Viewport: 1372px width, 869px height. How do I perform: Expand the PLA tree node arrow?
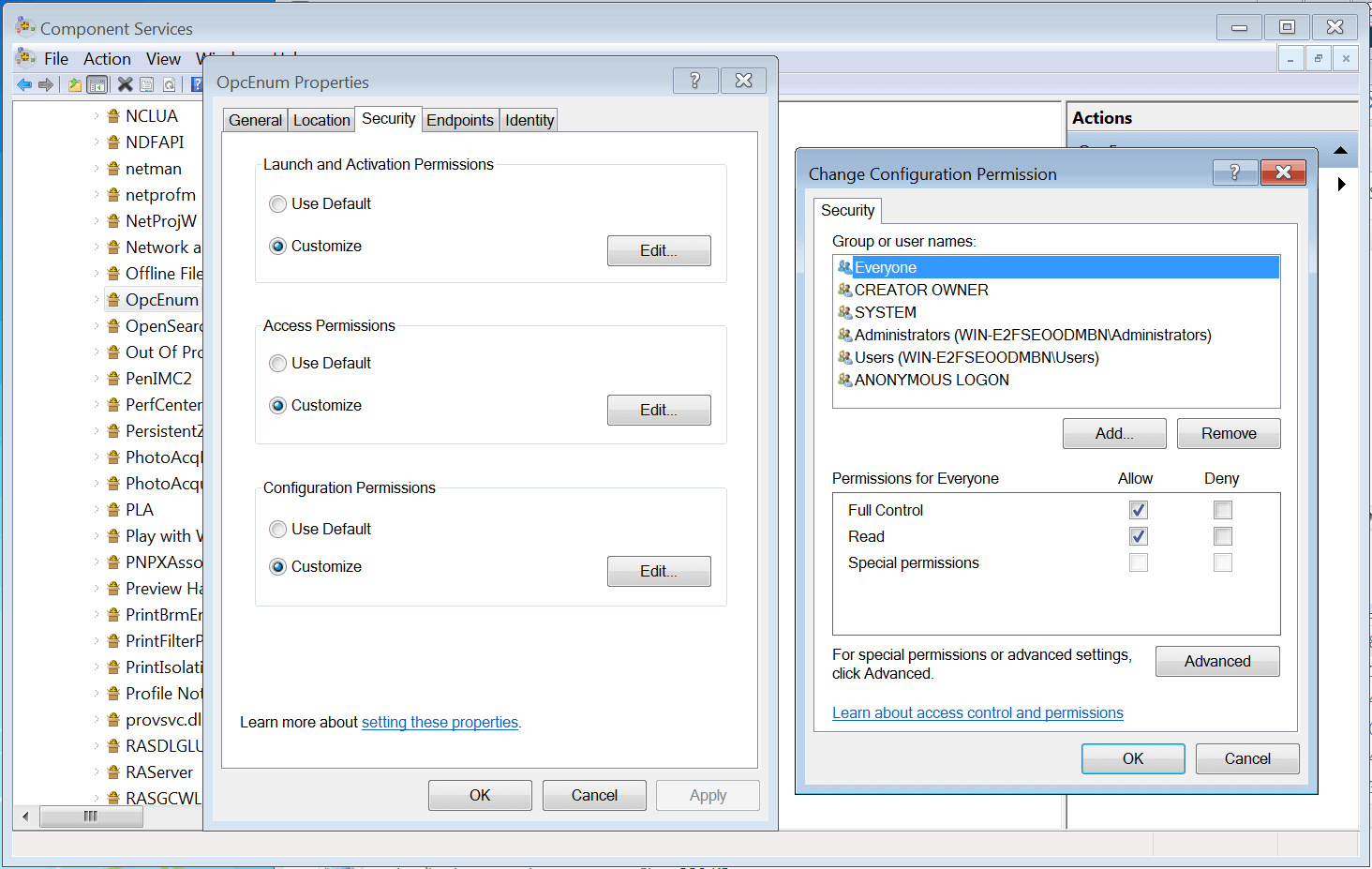tap(97, 510)
